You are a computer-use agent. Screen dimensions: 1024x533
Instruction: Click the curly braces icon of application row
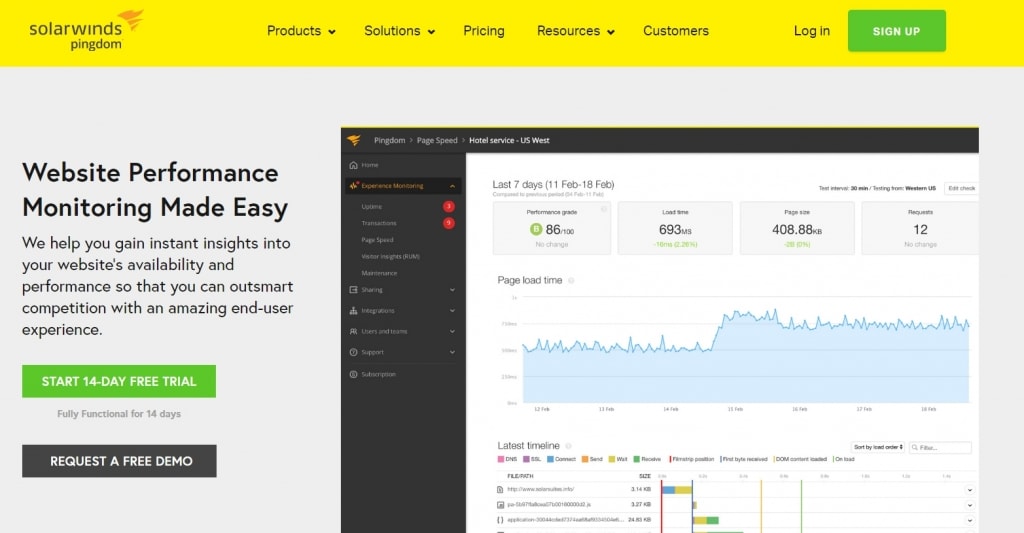coord(500,521)
